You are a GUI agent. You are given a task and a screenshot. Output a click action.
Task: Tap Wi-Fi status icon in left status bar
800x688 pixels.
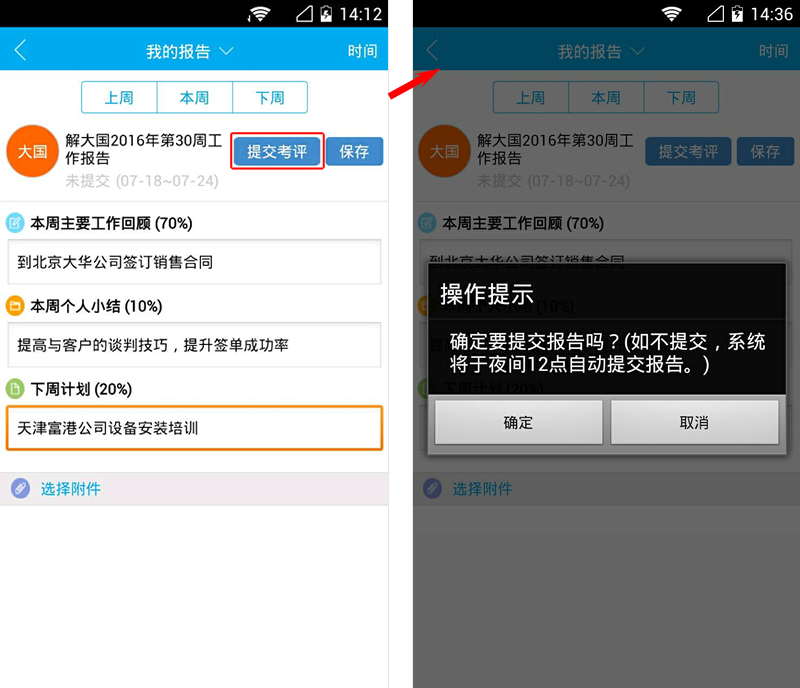click(260, 14)
